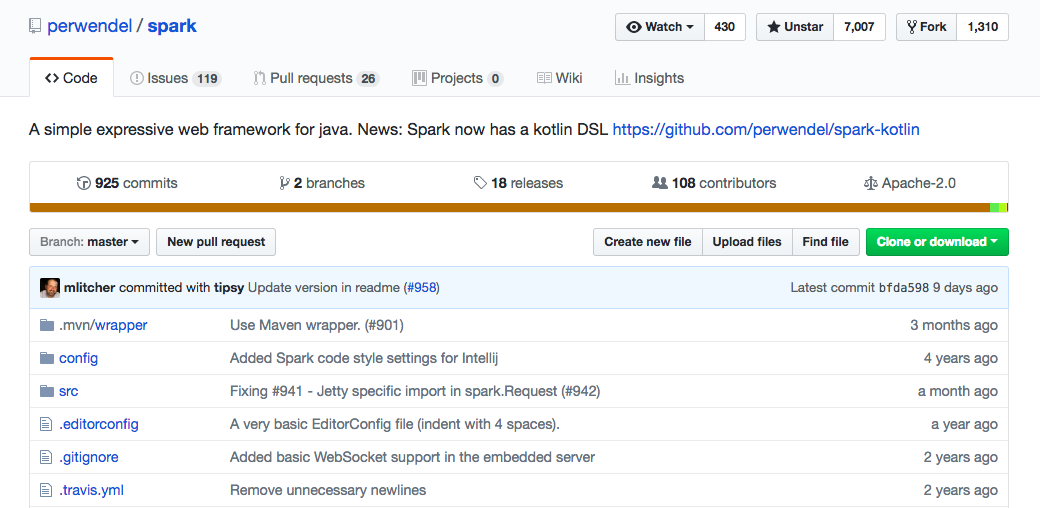Open the .gitignore file
1040x508 pixels.
pos(88,457)
